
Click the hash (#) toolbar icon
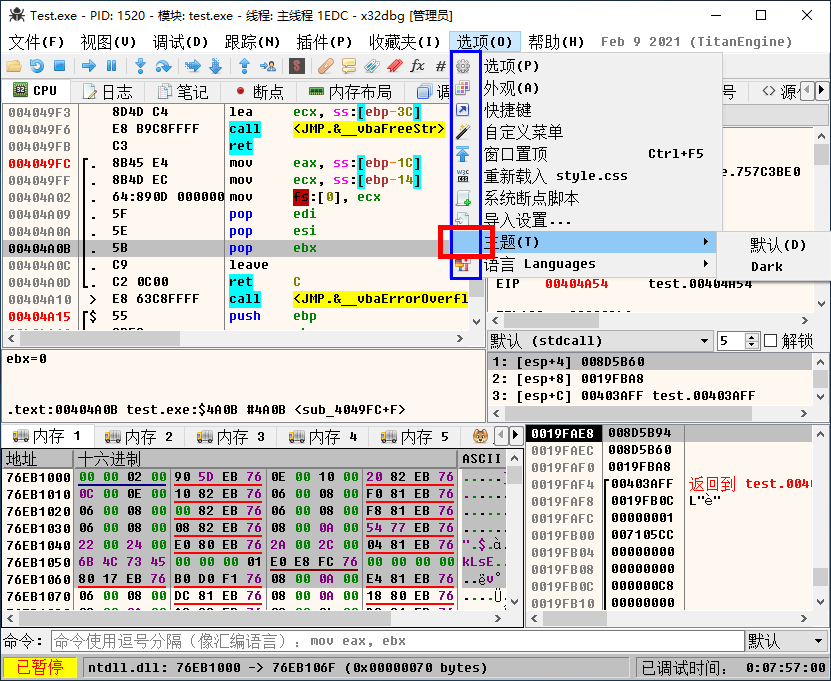click(440, 66)
